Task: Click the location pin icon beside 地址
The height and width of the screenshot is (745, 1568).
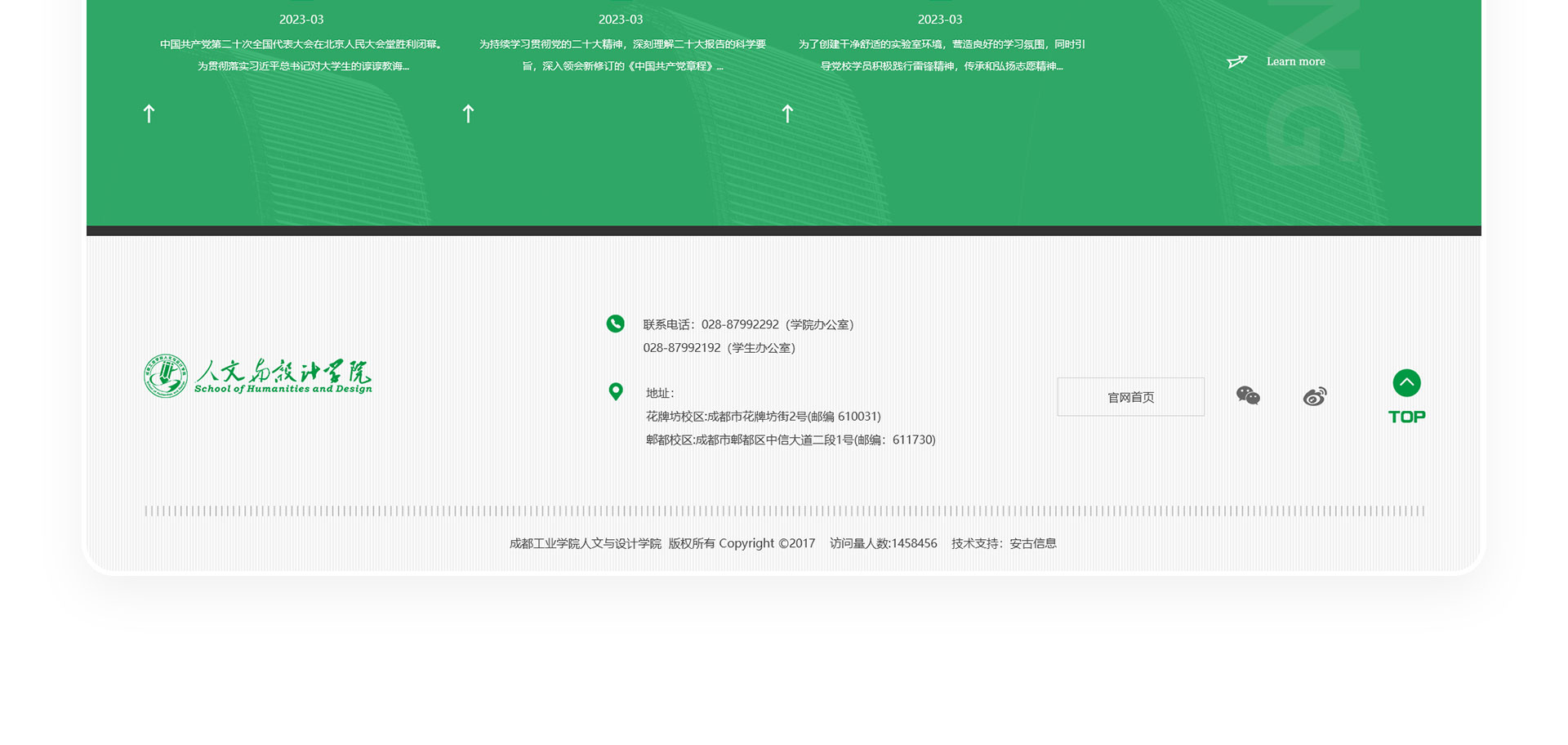Action: pos(616,392)
